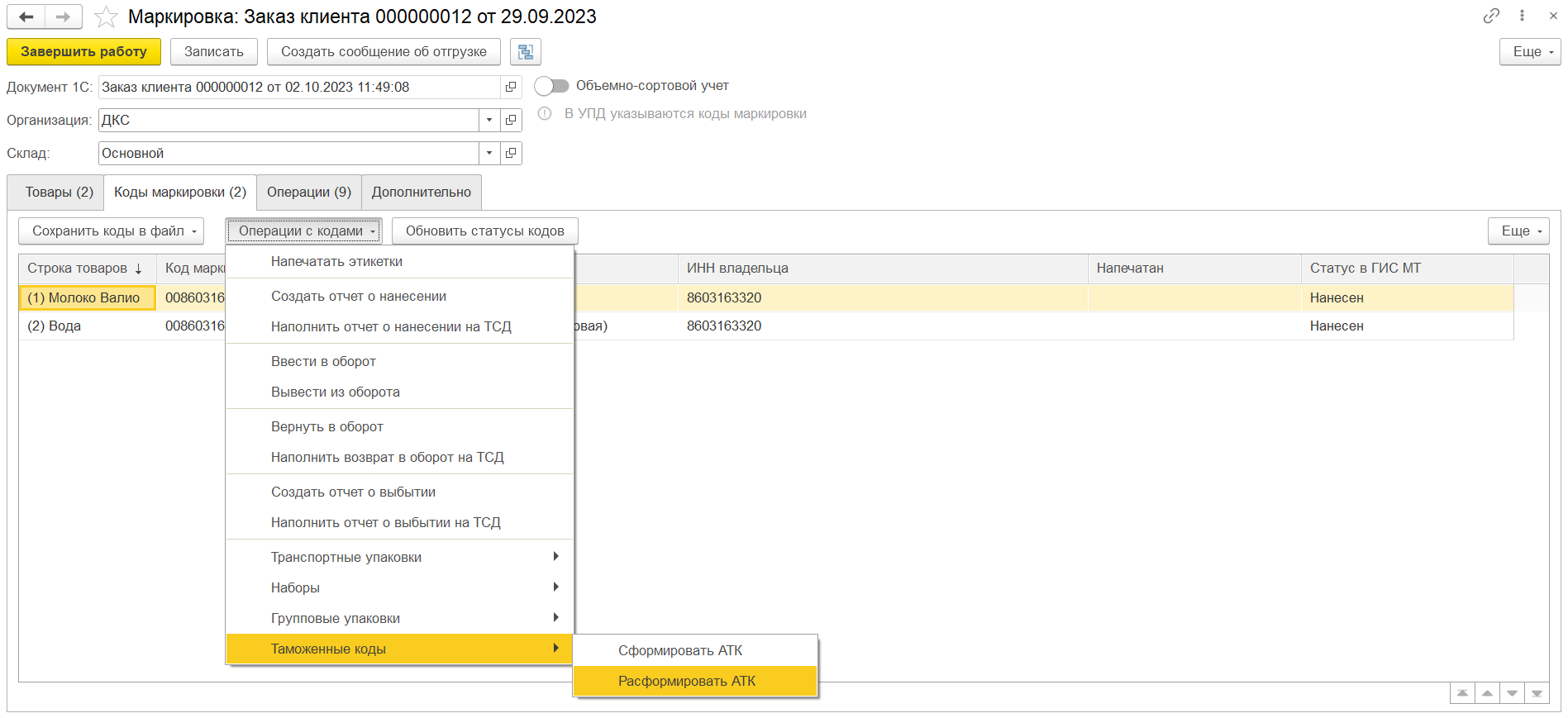Switch to Дополнительно tab
Image resolution: width=1568 pixels, height=718 pixels.
[422, 193]
